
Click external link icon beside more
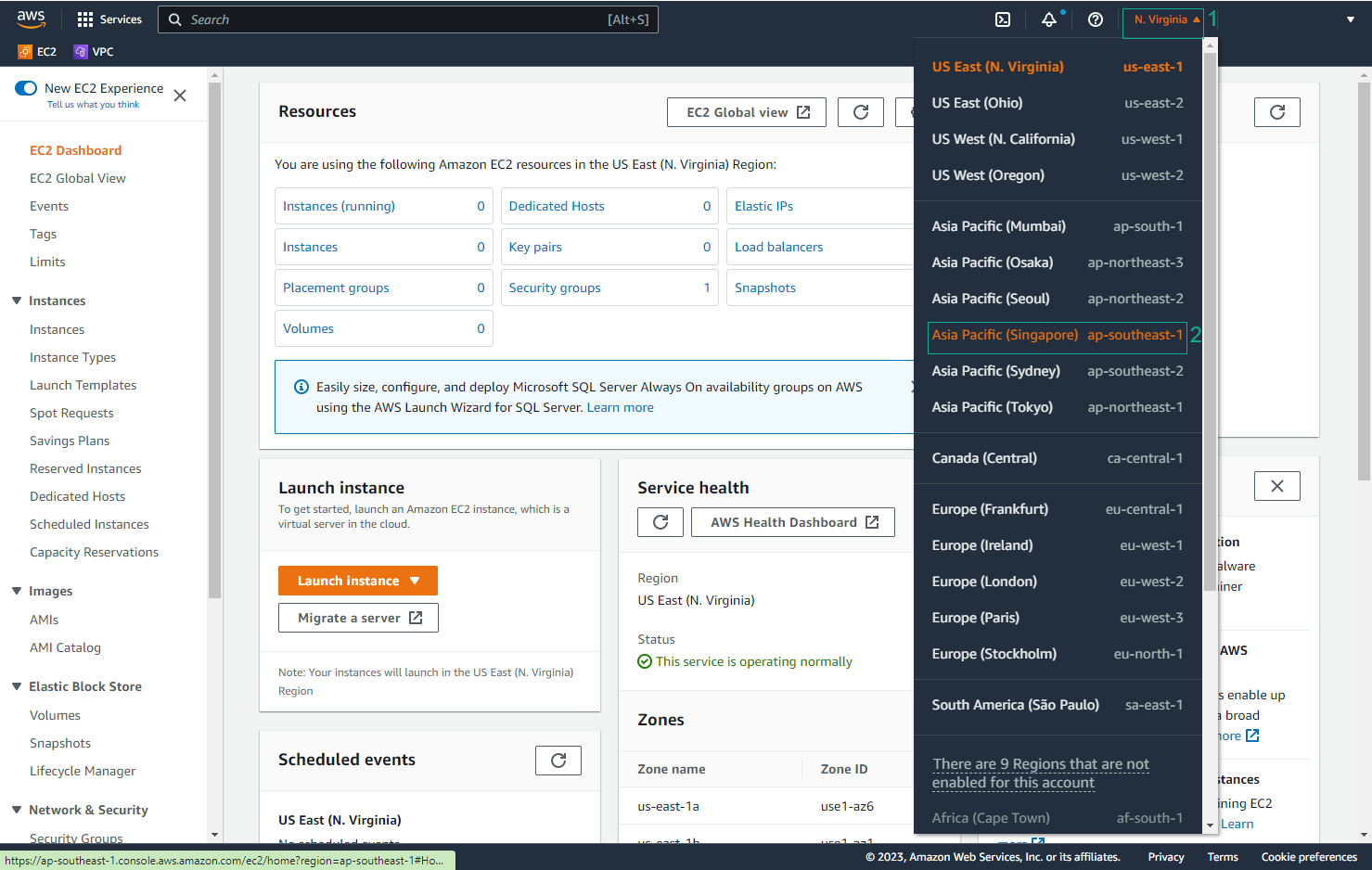click(x=1252, y=736)
